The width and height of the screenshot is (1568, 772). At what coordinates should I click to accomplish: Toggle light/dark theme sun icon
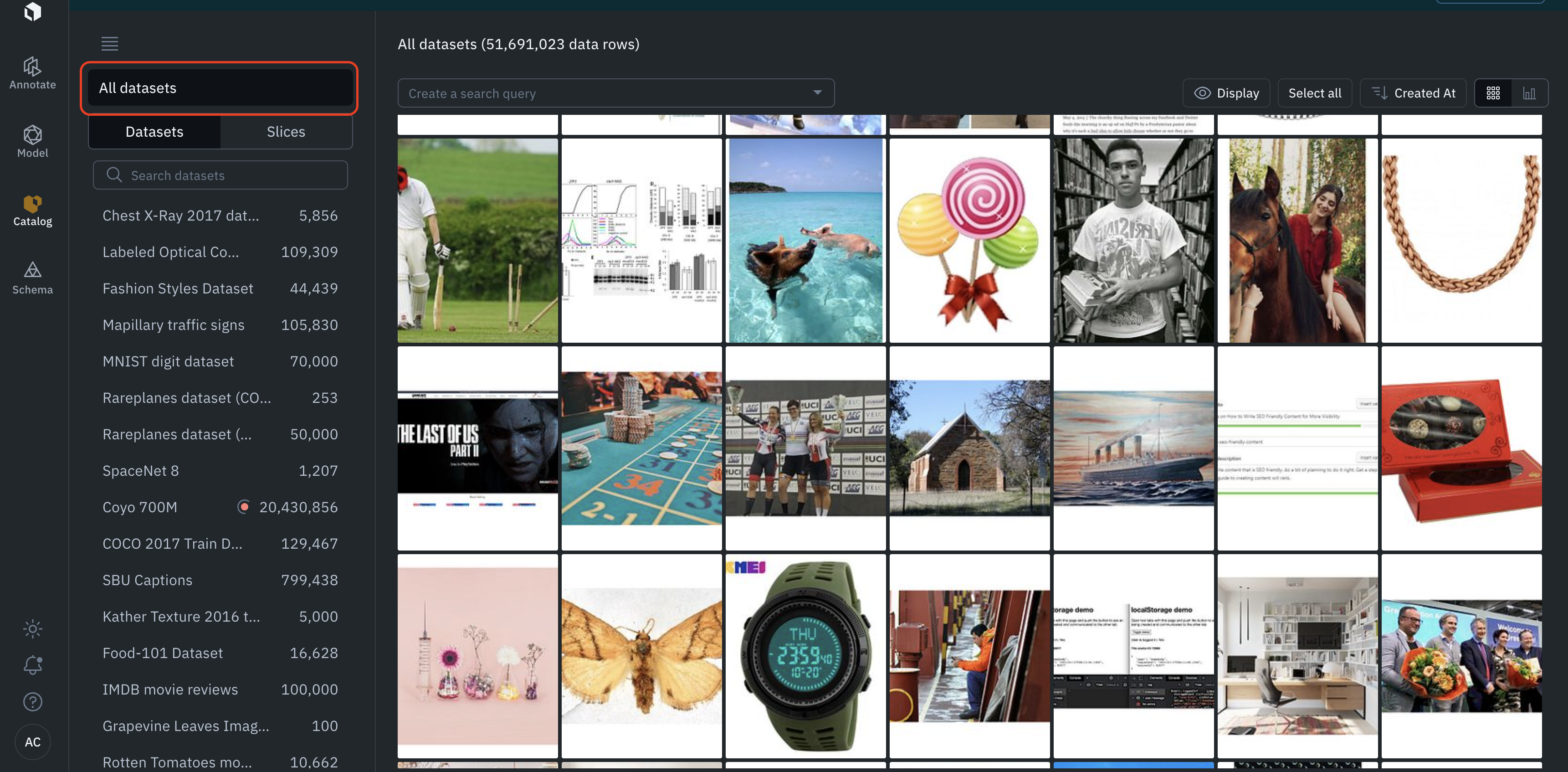tap(32, 628)
